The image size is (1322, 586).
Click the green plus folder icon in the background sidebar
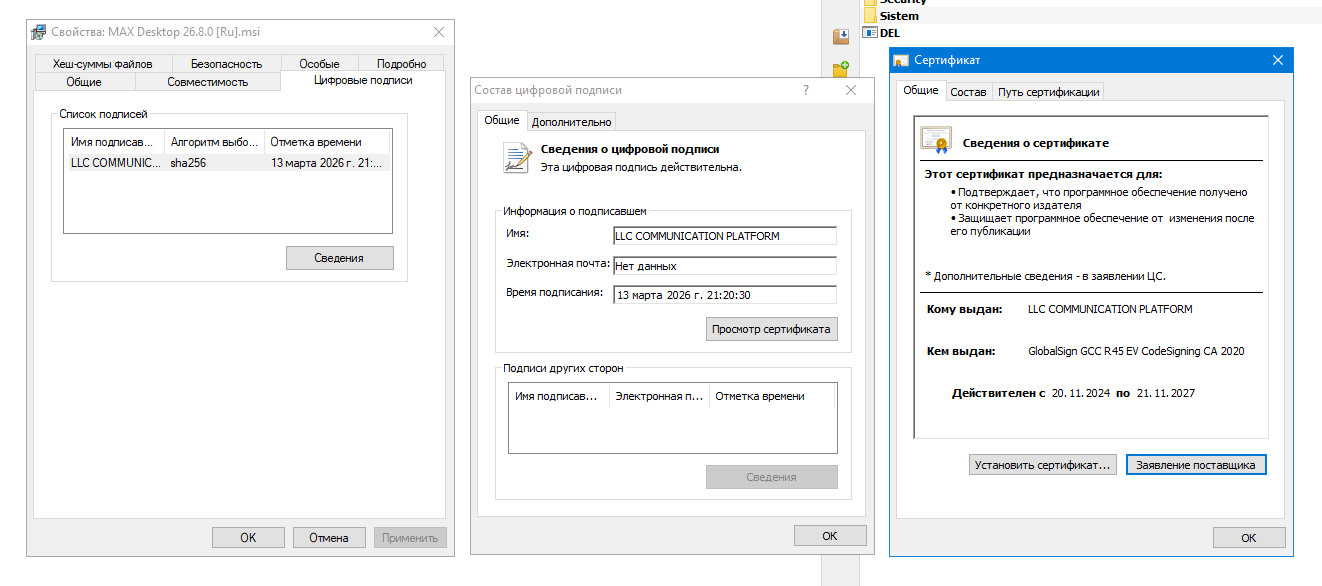click(x=841, y=69)
